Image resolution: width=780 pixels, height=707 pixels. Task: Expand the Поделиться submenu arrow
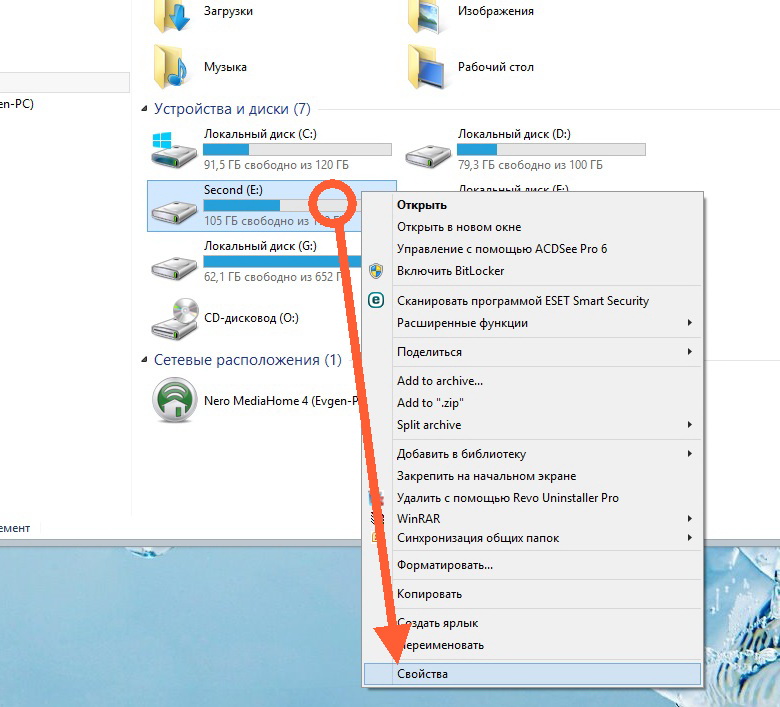[x=689, y=352]
